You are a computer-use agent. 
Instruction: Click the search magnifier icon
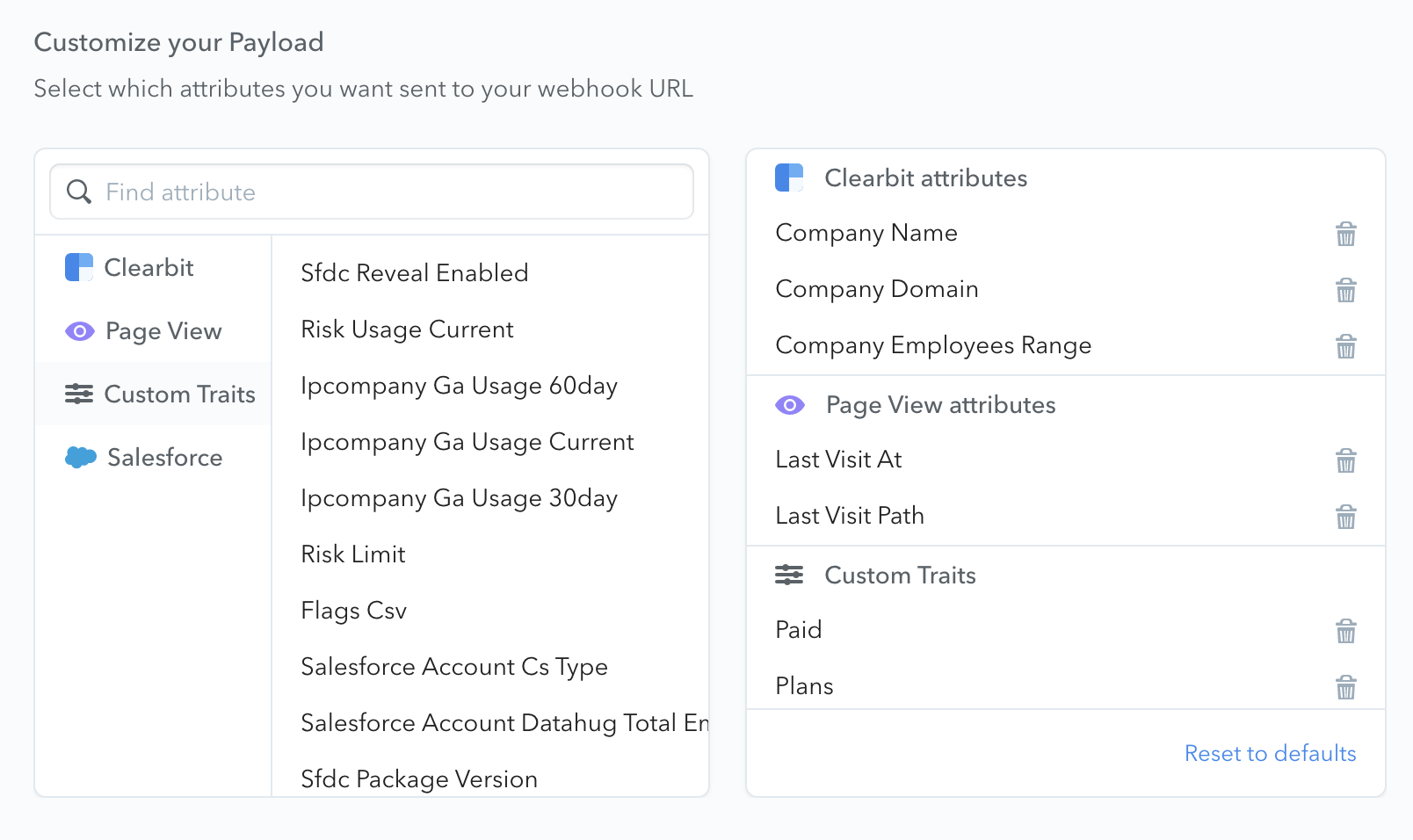[79, 192]
